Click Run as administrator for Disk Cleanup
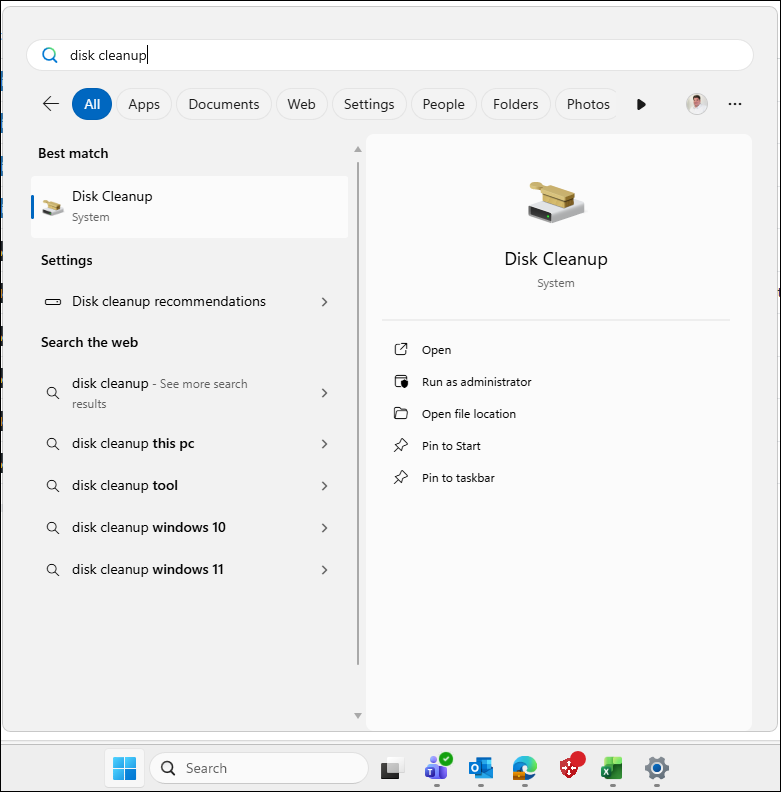781x792 pixels. 476,382
